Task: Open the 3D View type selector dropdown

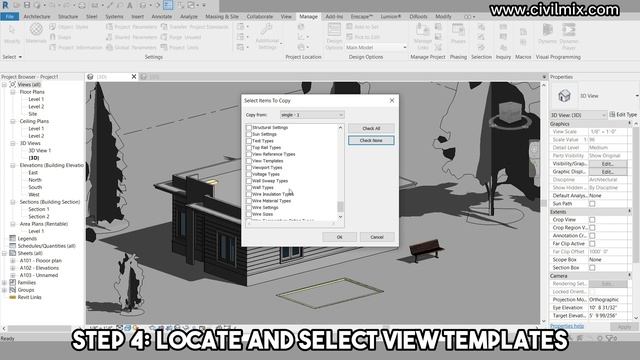Action: pos(578,115)
